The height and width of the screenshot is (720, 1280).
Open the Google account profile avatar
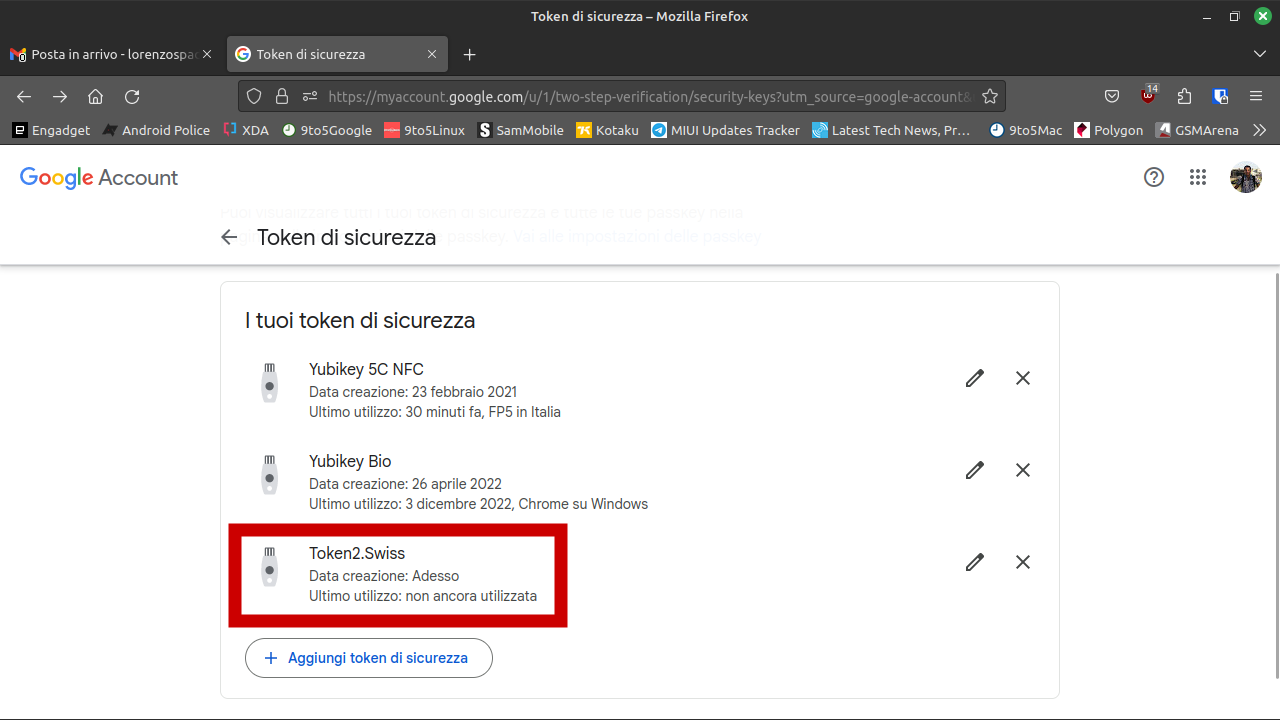(1246, 177)
